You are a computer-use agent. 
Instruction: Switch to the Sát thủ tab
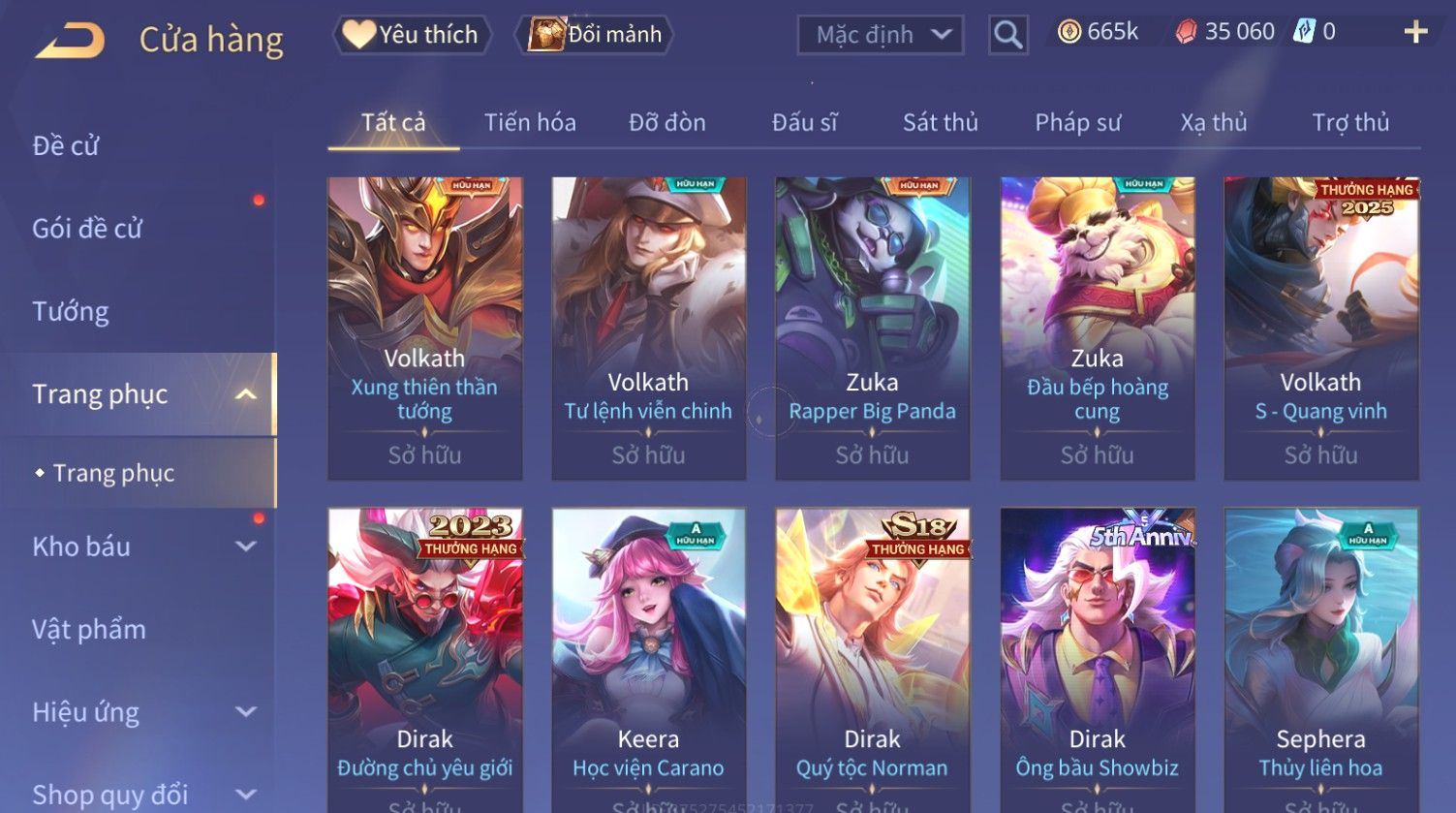pyautogui.click(x=940, y=123)
